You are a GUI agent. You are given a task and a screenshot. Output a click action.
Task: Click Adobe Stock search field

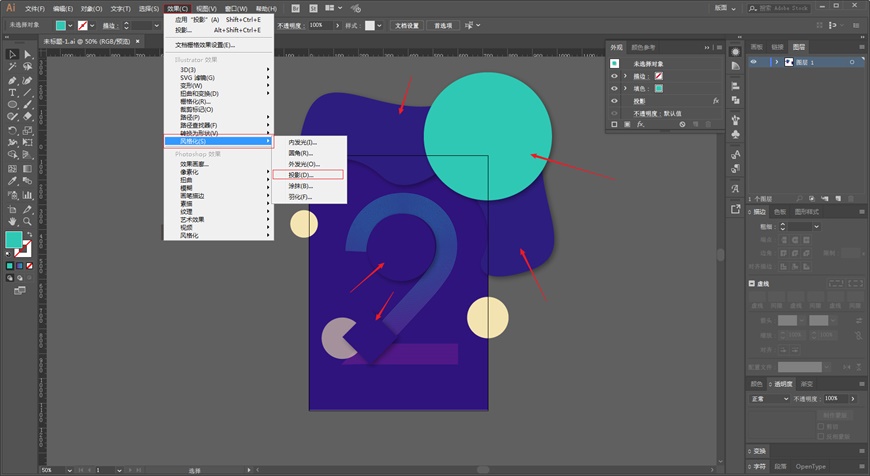pos(780,8)
